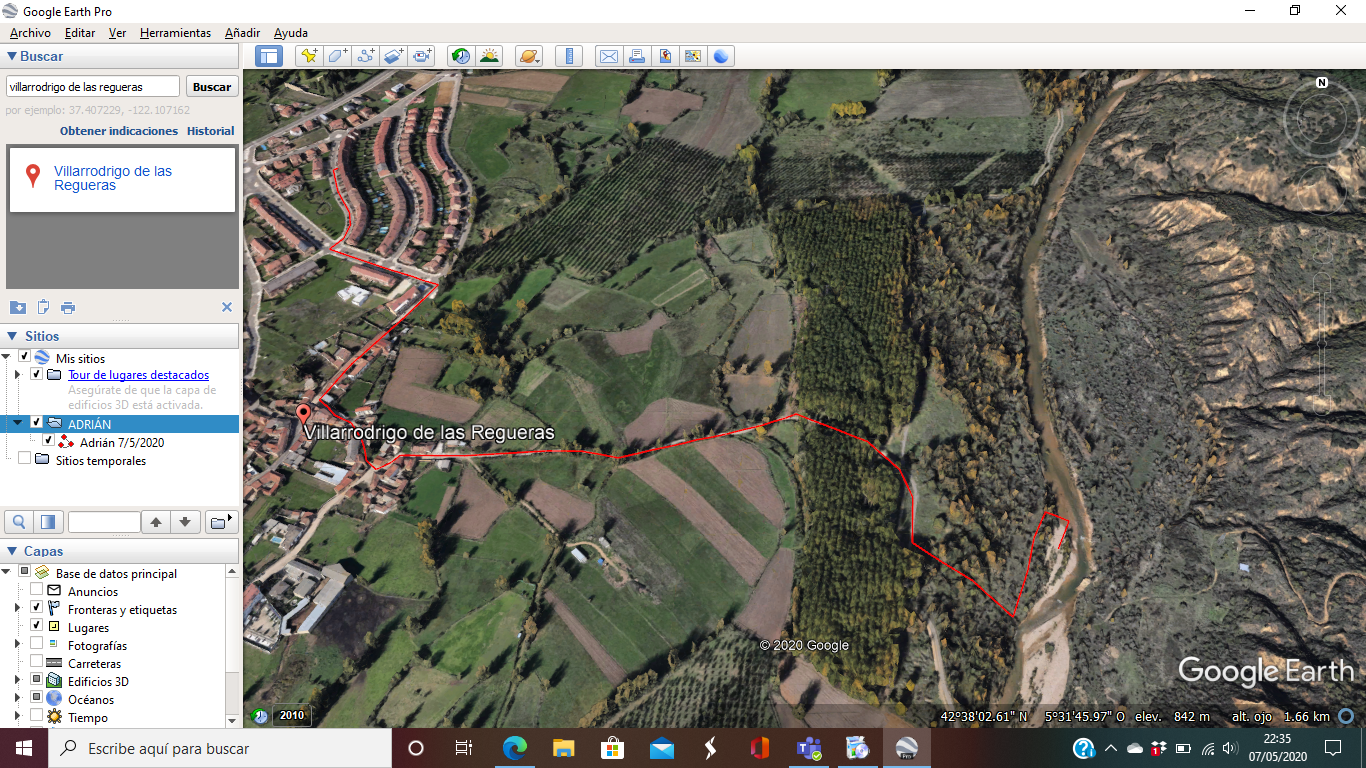The image size is (1366, 768).
Task: Click the Obtener indicaciones link
Action: pos(119,131)
